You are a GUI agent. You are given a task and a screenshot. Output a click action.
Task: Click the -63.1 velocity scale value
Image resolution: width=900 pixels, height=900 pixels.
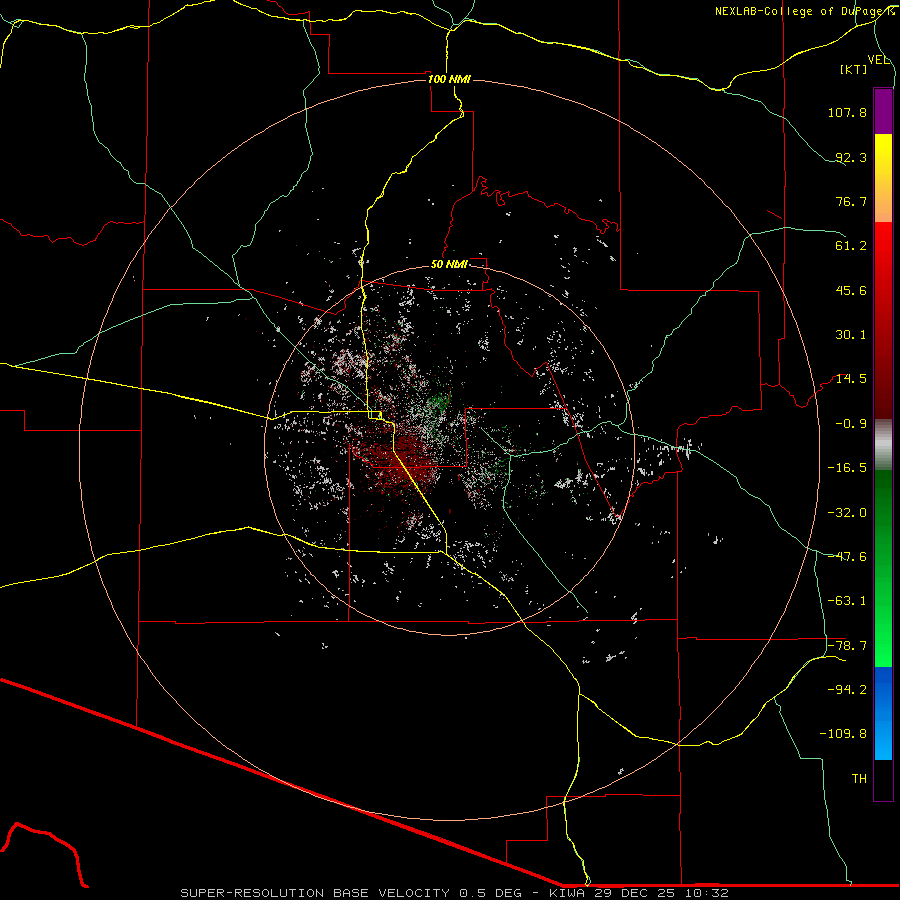847,601
